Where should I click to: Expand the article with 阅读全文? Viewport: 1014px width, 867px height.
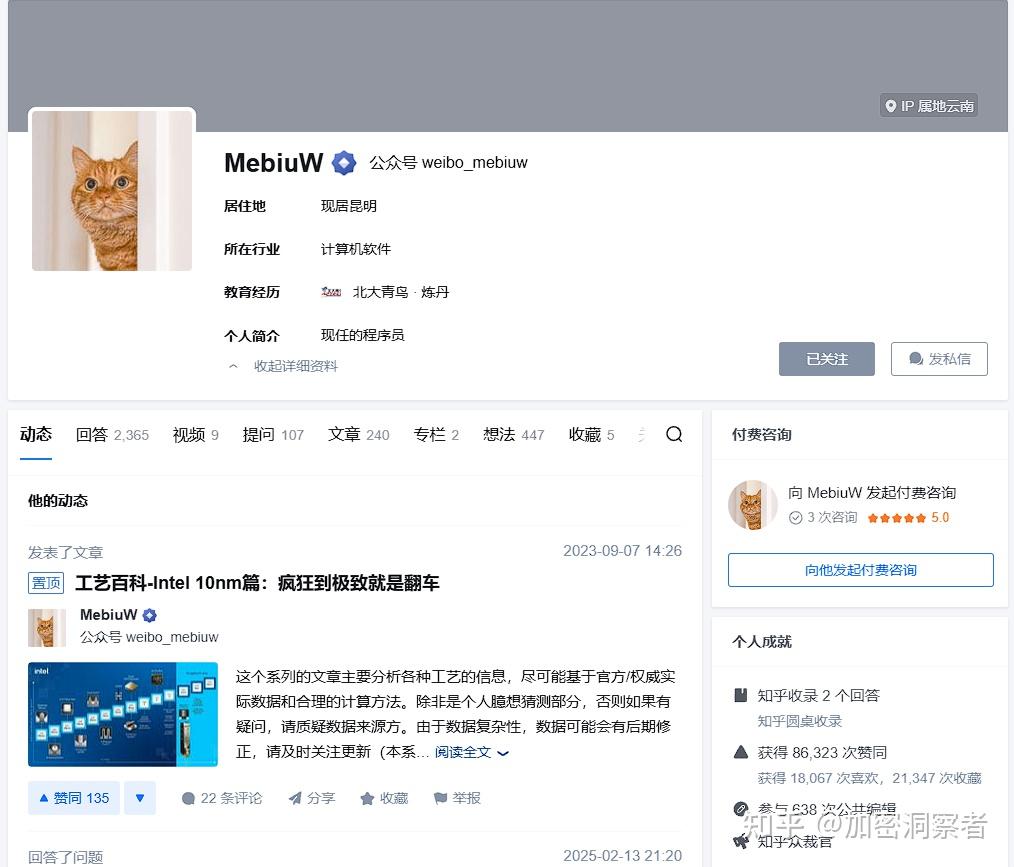coord(464,753)
